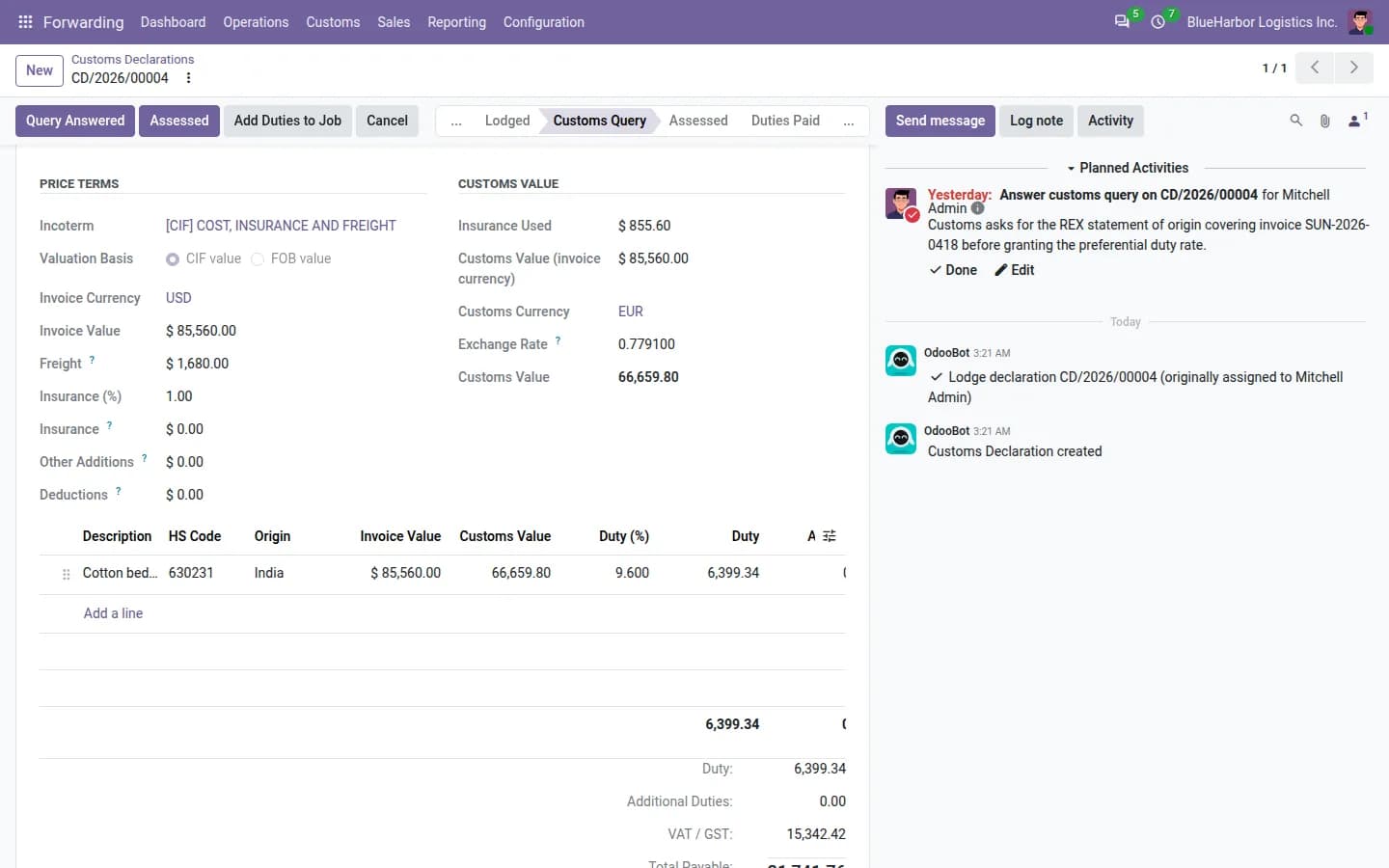Open the Operations menu
Screen dimensions: 1389x868
(x=256, y=22)
